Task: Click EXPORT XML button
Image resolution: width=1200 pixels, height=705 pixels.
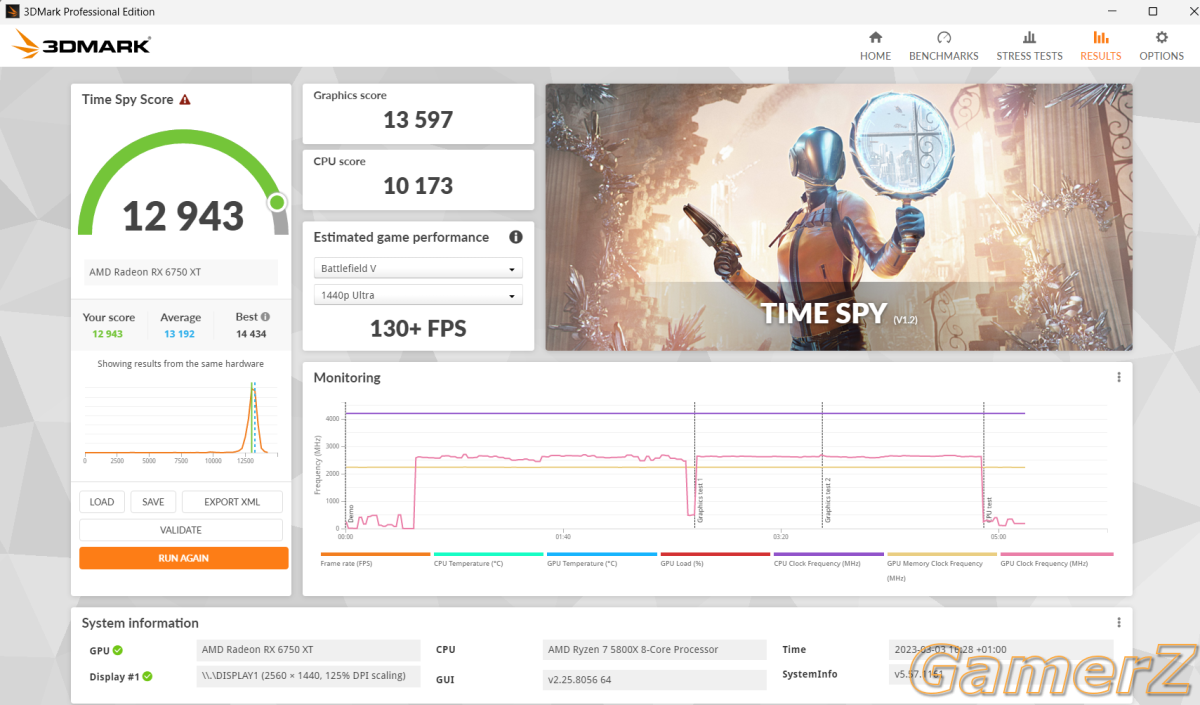Action: tap(232, 502)
